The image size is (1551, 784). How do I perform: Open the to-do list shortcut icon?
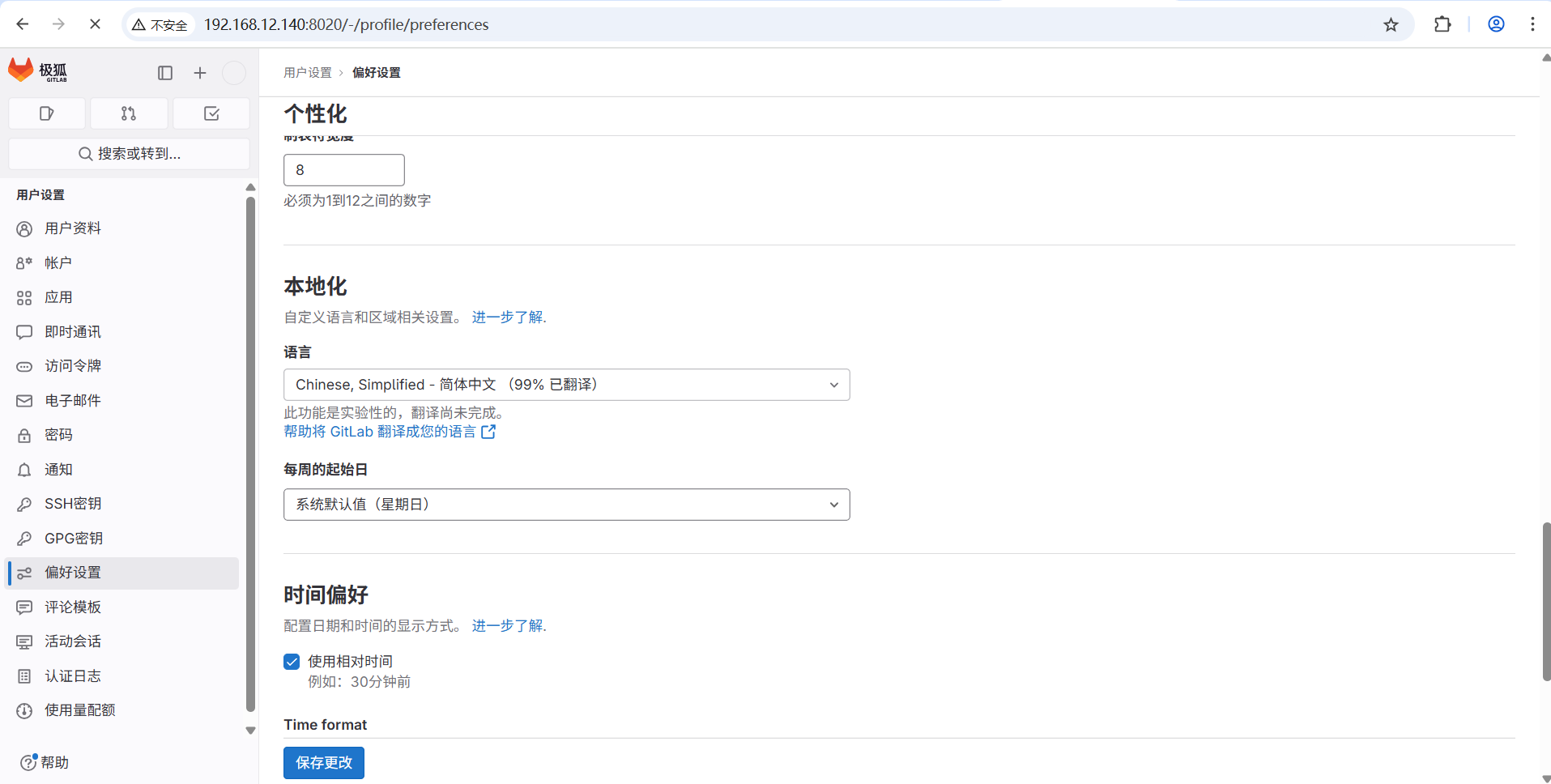pyautogui.click(x=211, y=113)
